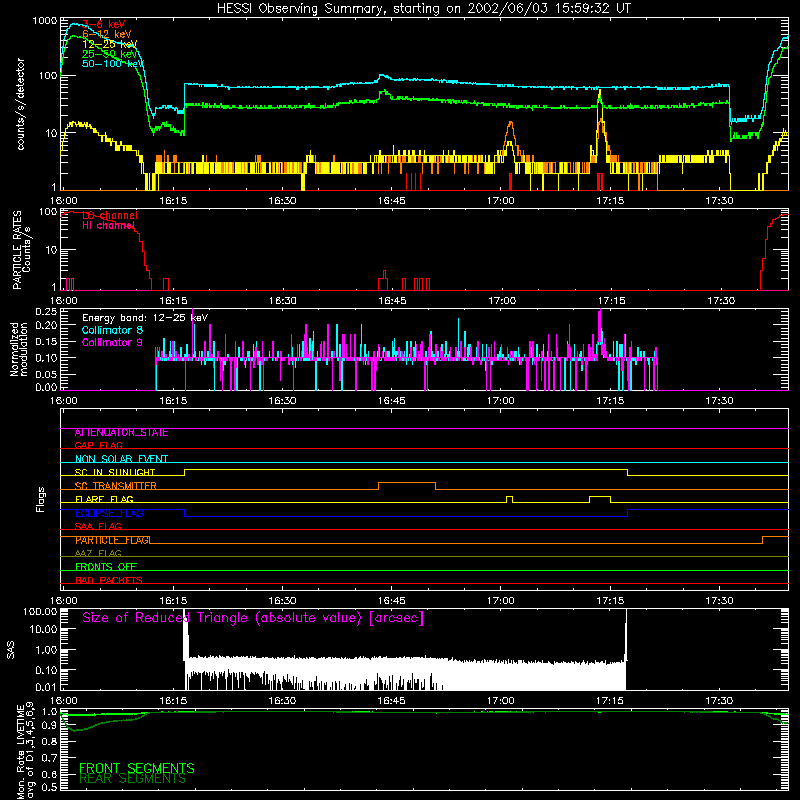Click 17:00 under the particle rates plot

(503, 301)
